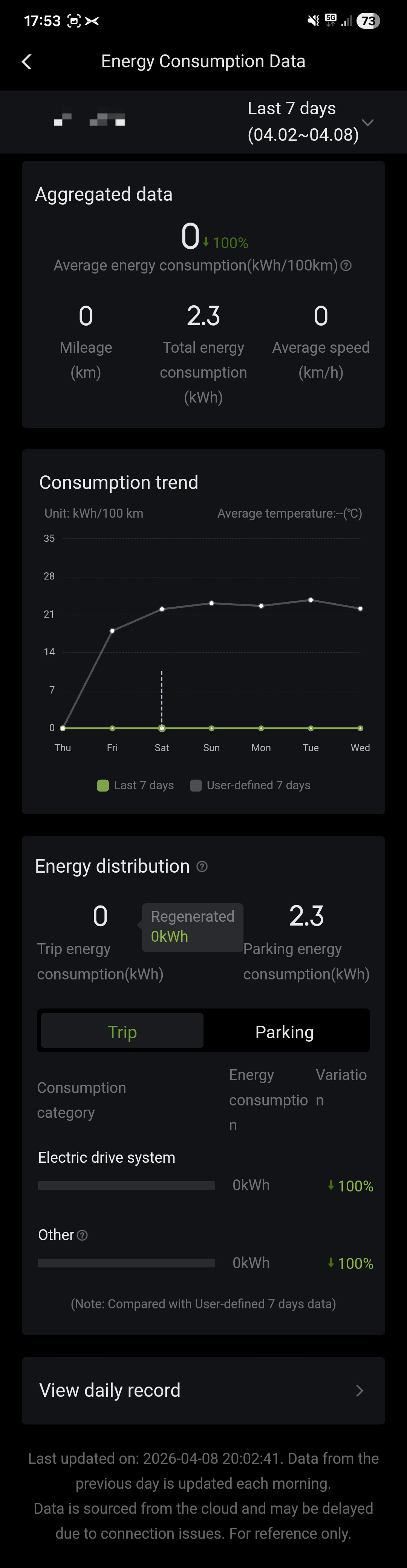Toggle the Last 7 days legend
The width and height of the screenshot is (407, 1568).
(135, 785)
